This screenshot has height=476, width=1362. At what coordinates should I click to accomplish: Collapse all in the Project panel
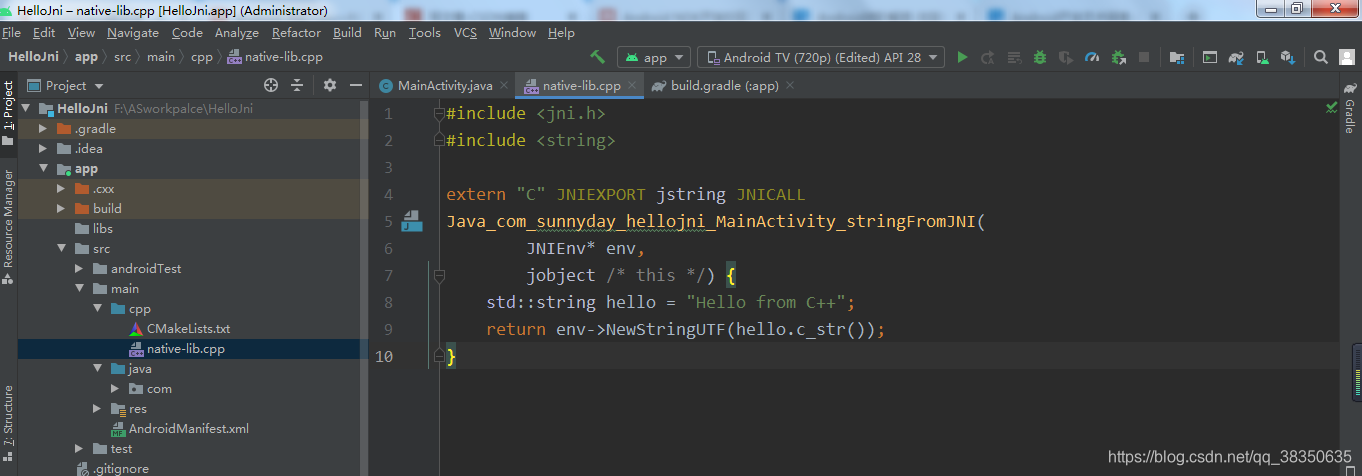pos(297,85)
